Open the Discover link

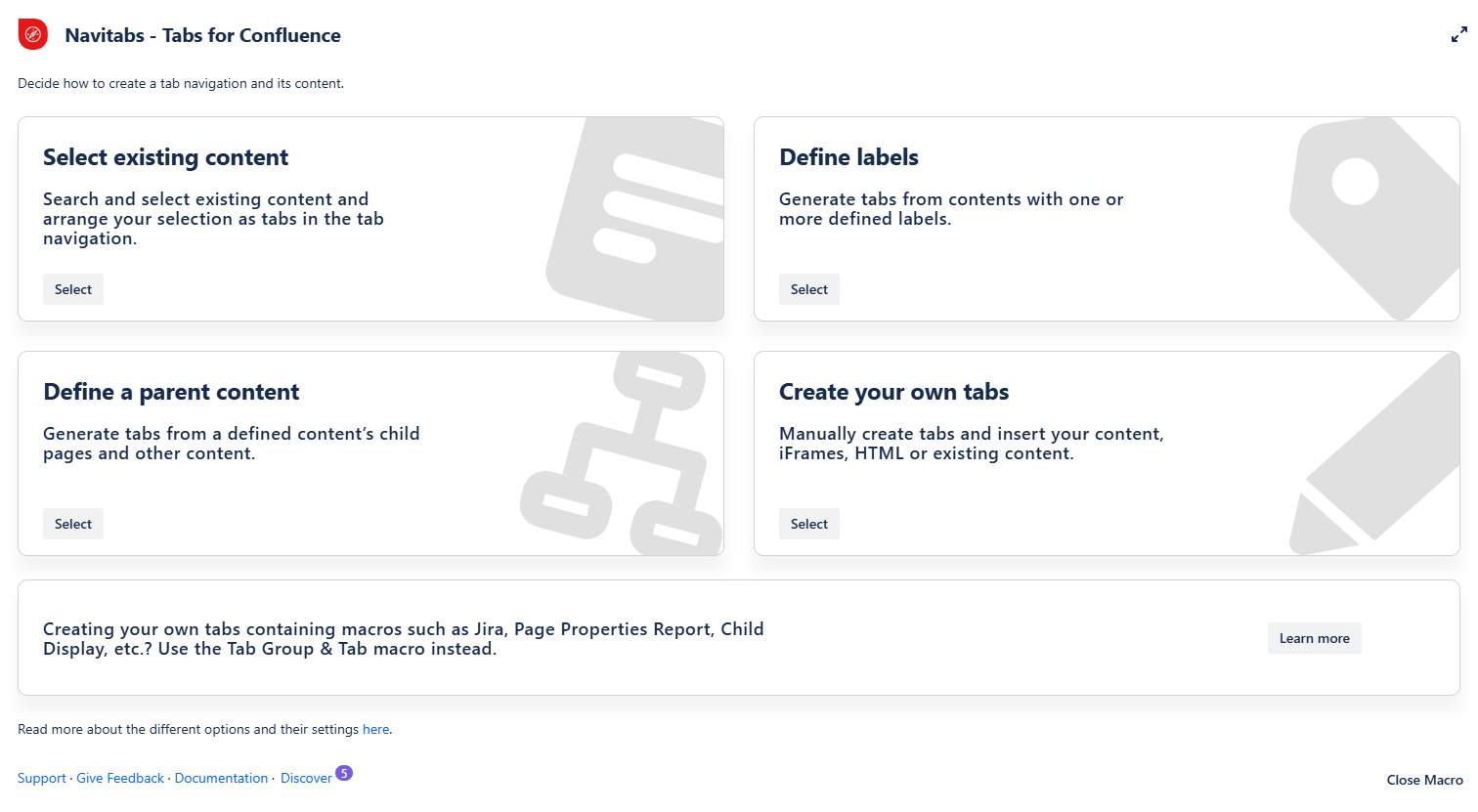(x=306, y=778)
